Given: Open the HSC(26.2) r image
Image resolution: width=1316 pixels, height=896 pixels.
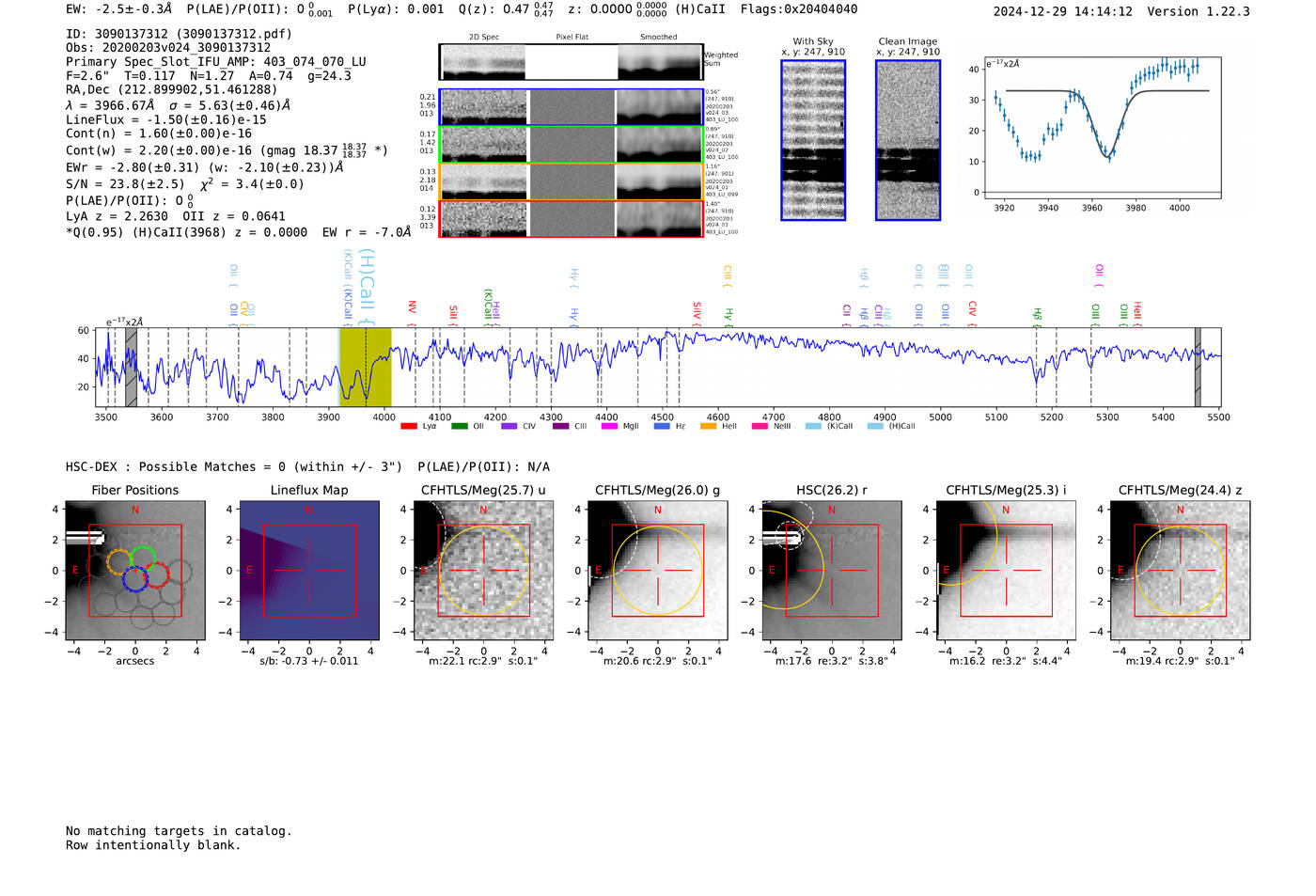Looking at the screenshot, I should (x=831, y=571).
